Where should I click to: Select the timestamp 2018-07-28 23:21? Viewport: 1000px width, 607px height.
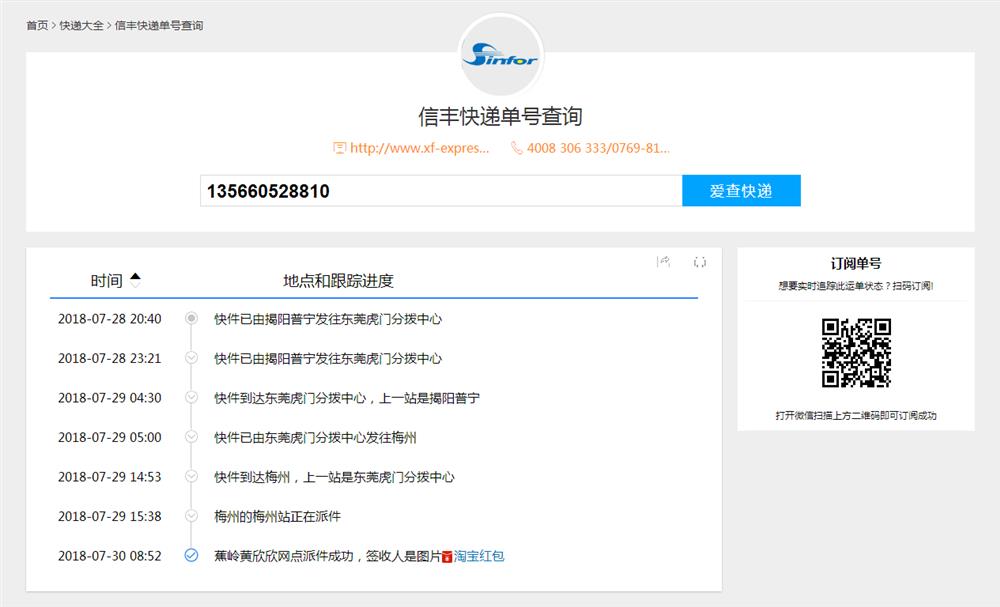[x=110, y=358]
